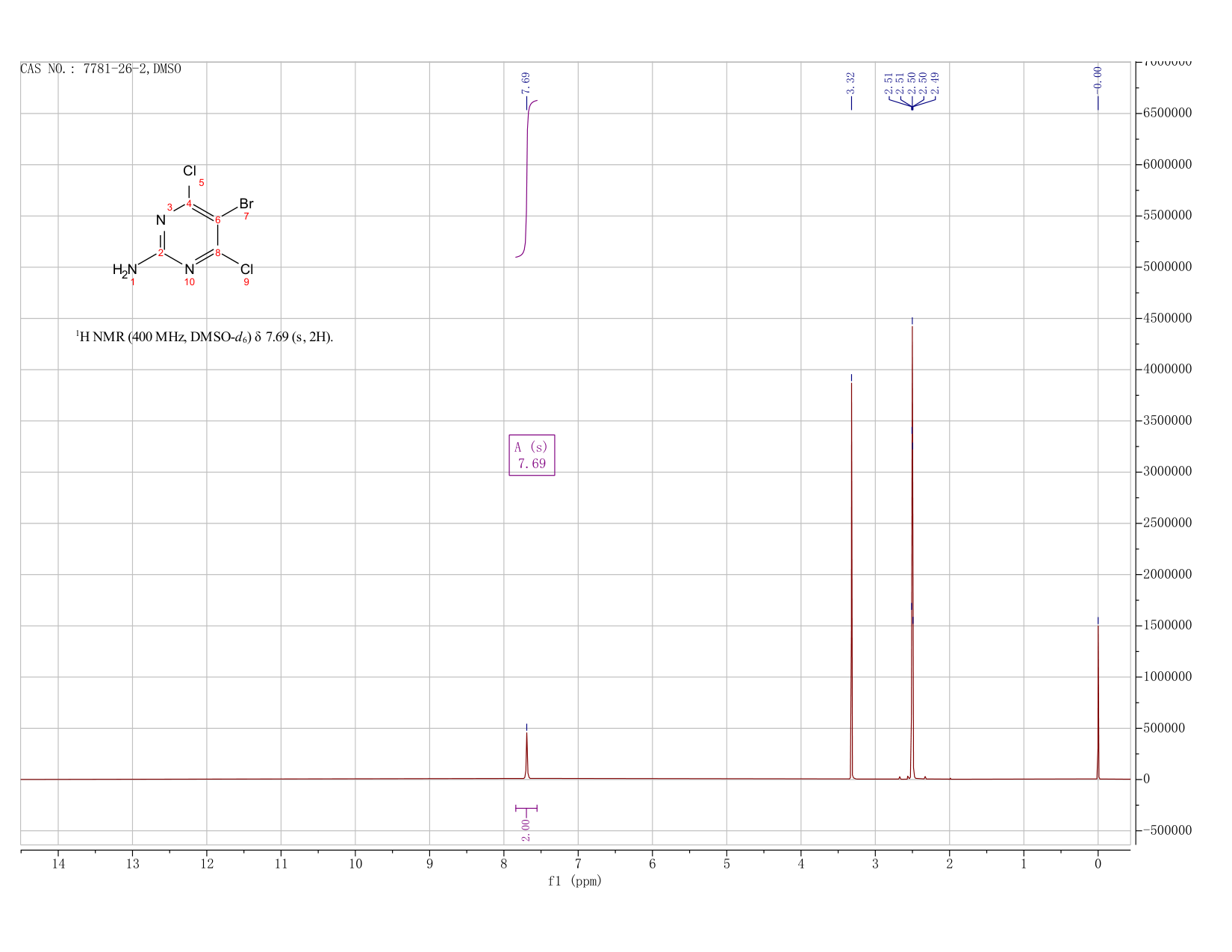
Task: Select the 1H NMR description text line
Action: 205,337
